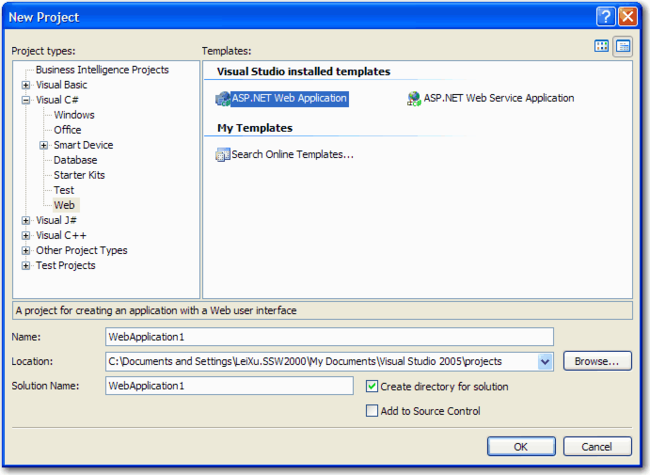This screenshot has width=650, height=475.
Task: Open the Location dropdown arrow
Action: [545, 362]
